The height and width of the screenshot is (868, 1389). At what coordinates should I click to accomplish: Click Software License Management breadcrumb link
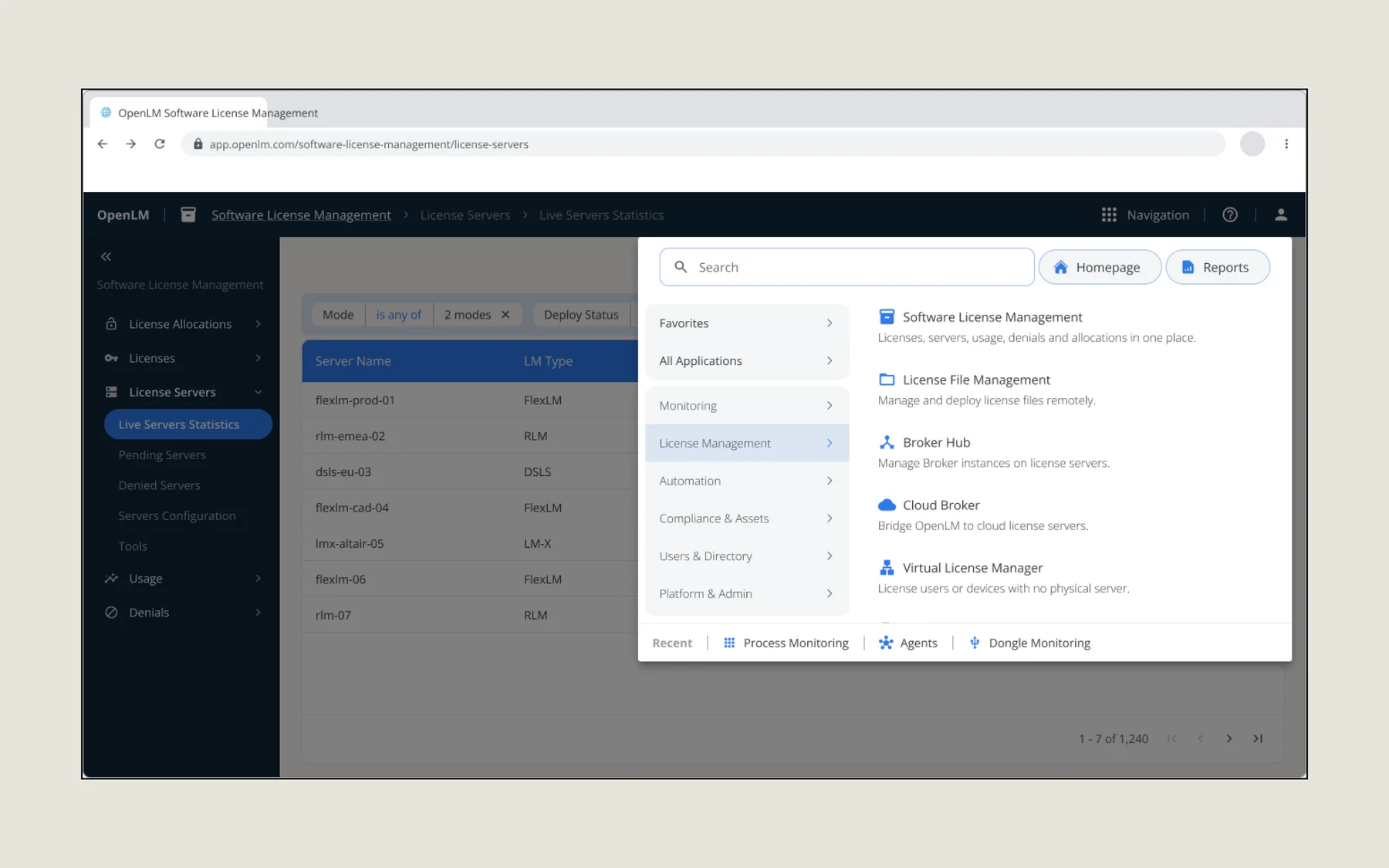tap(301, 215)
